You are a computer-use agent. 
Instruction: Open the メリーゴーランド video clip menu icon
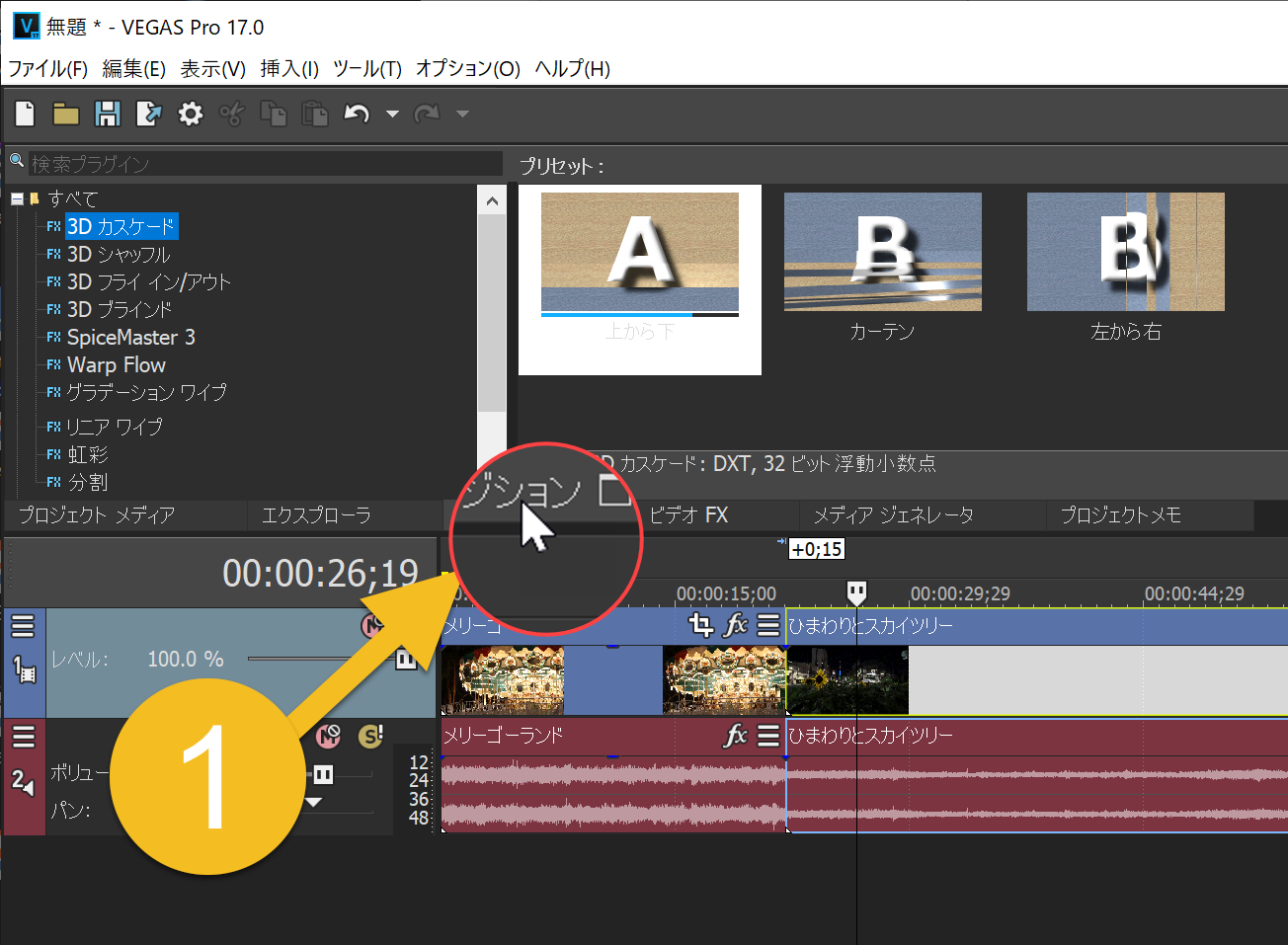point(768,625)
